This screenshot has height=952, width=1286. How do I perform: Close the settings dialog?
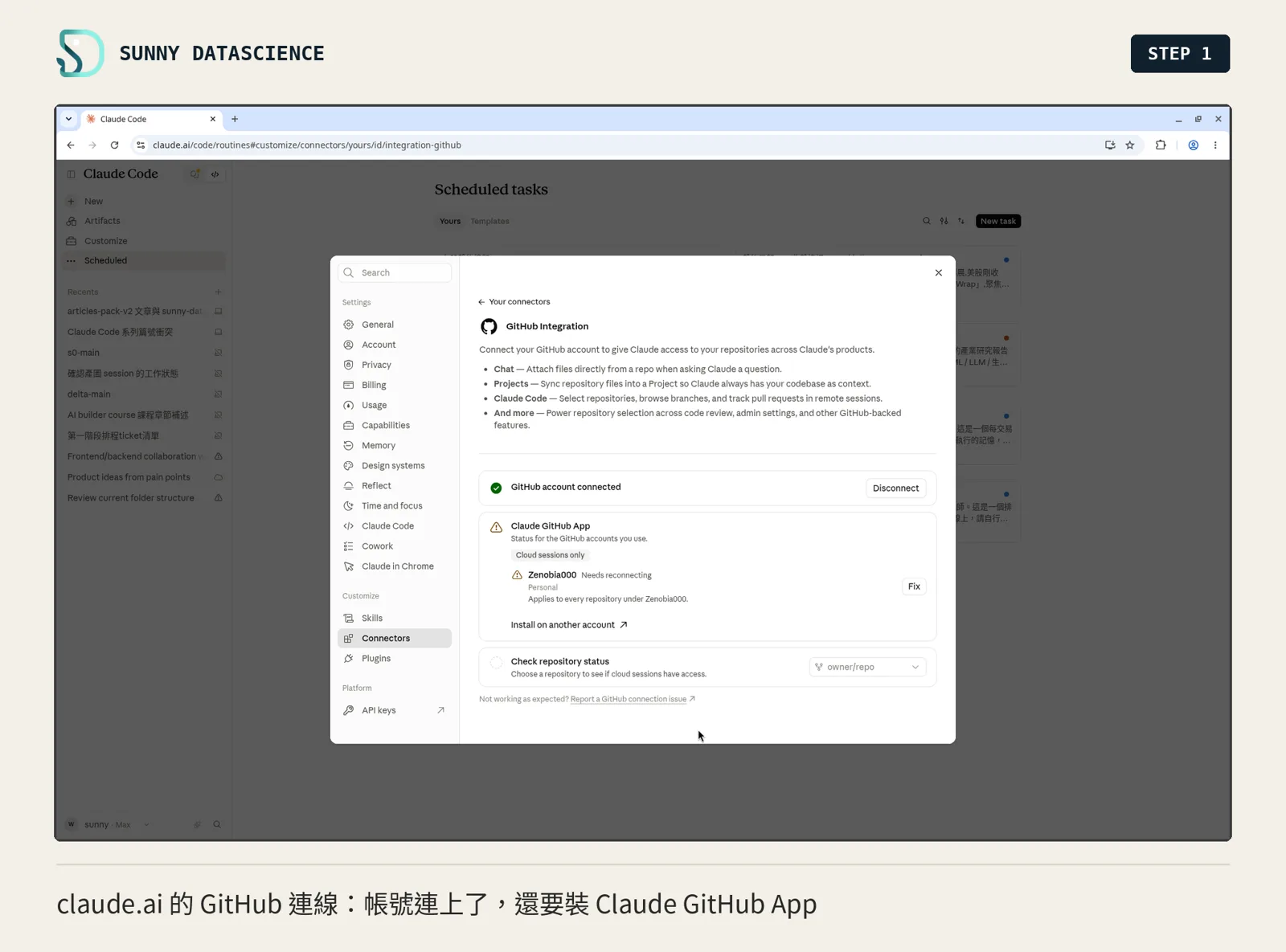tap(938, 272)
